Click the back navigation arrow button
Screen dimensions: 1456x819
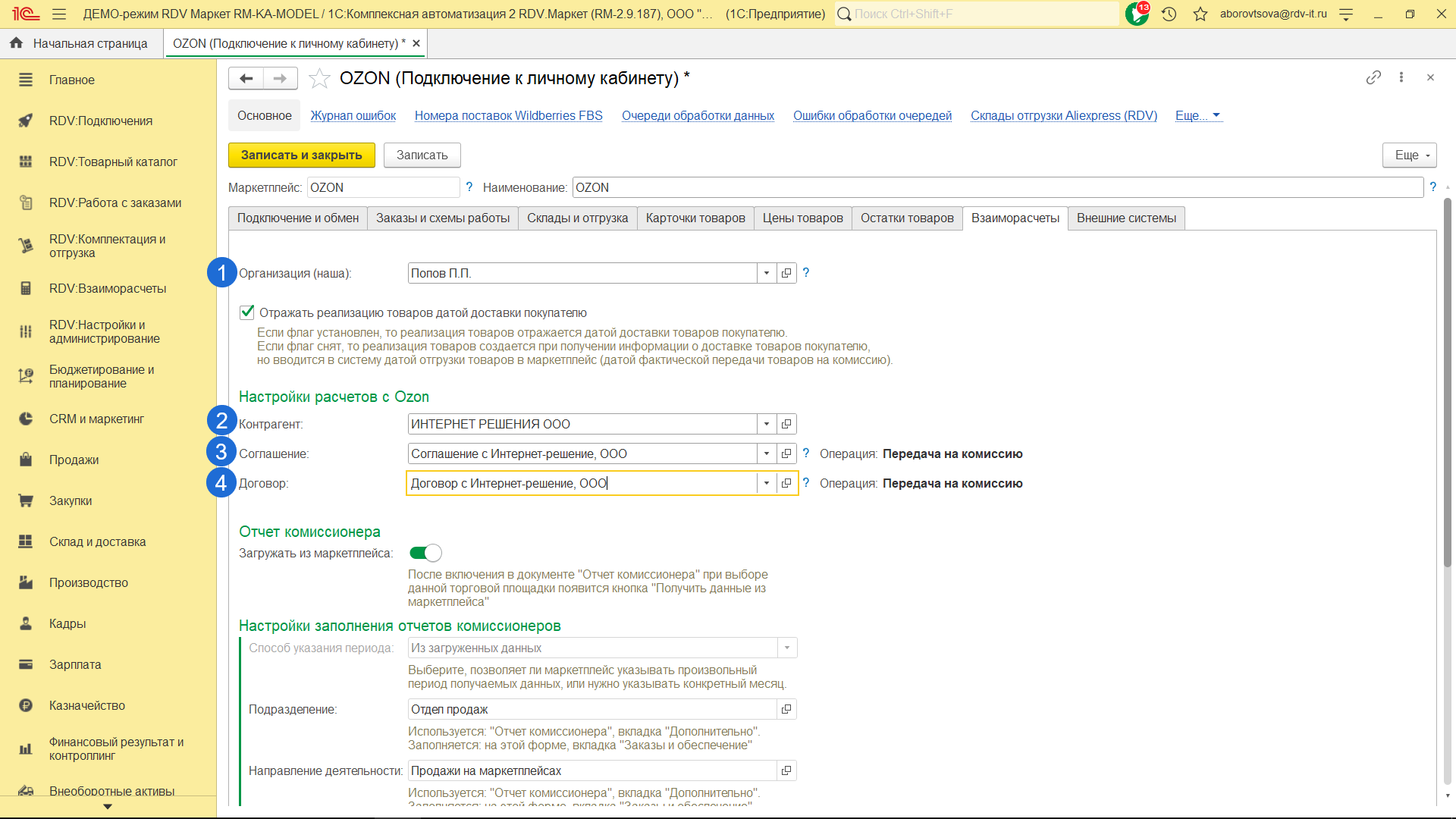pyautogui.click(x=246, y=78)
